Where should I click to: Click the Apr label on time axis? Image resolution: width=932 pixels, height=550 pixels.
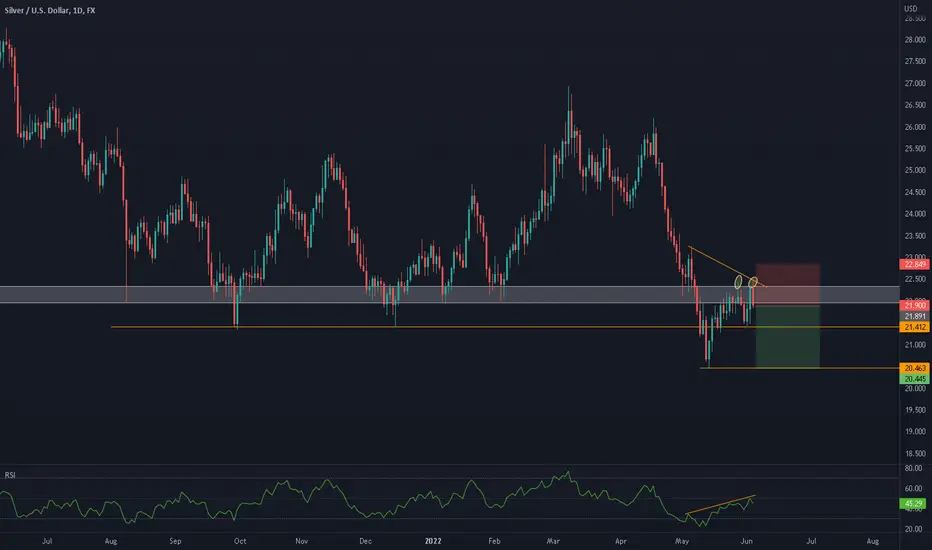pos(621,541)
